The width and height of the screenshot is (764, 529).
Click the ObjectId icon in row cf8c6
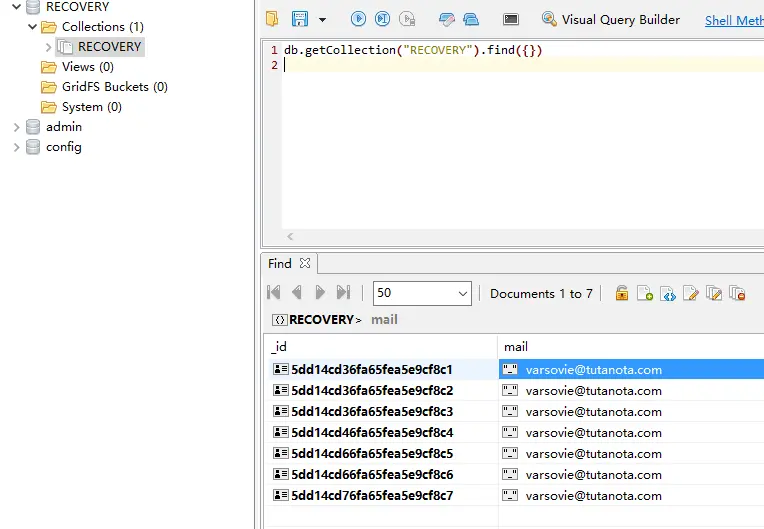click(x=280, y=474)
